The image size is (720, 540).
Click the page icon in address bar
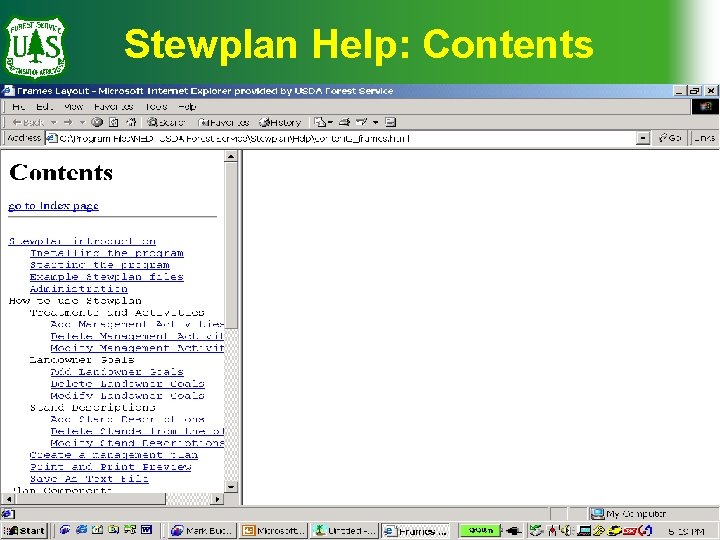click(x=52, y=138)
